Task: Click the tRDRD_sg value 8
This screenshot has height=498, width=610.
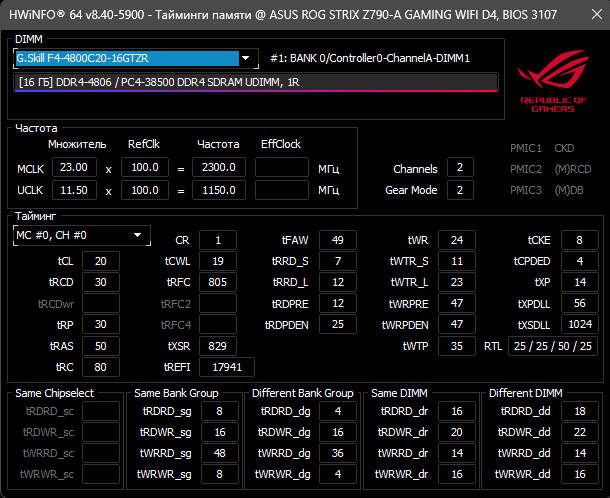Action: (x=220, y=411)
